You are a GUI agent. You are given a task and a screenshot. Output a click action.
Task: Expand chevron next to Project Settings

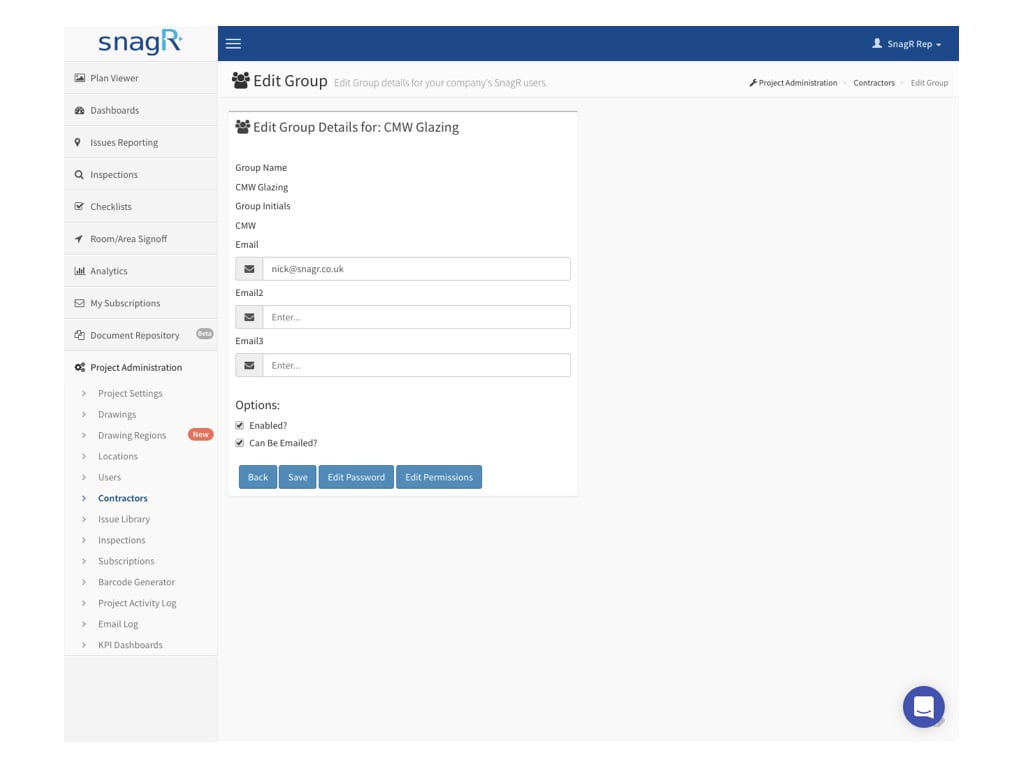click(84, 393)
